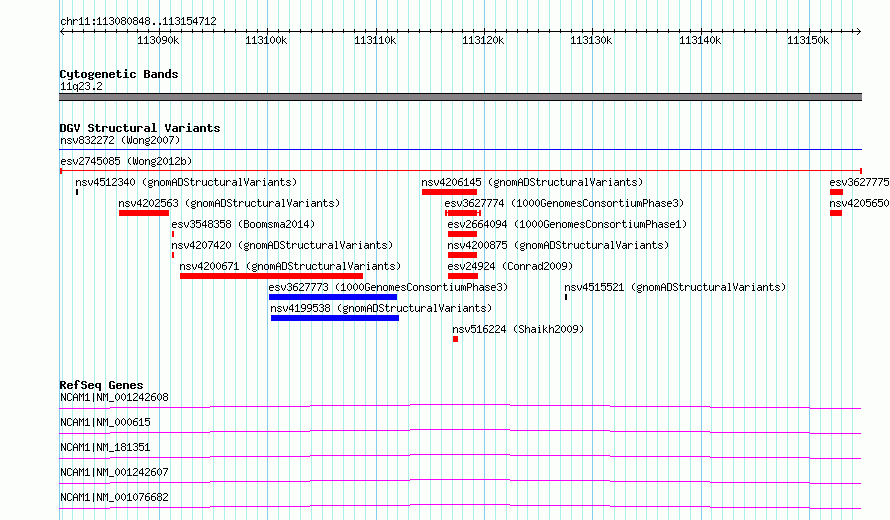Select the red esv2745085 variant line
This screenshot has height=520, width=890.
[460, 170]
